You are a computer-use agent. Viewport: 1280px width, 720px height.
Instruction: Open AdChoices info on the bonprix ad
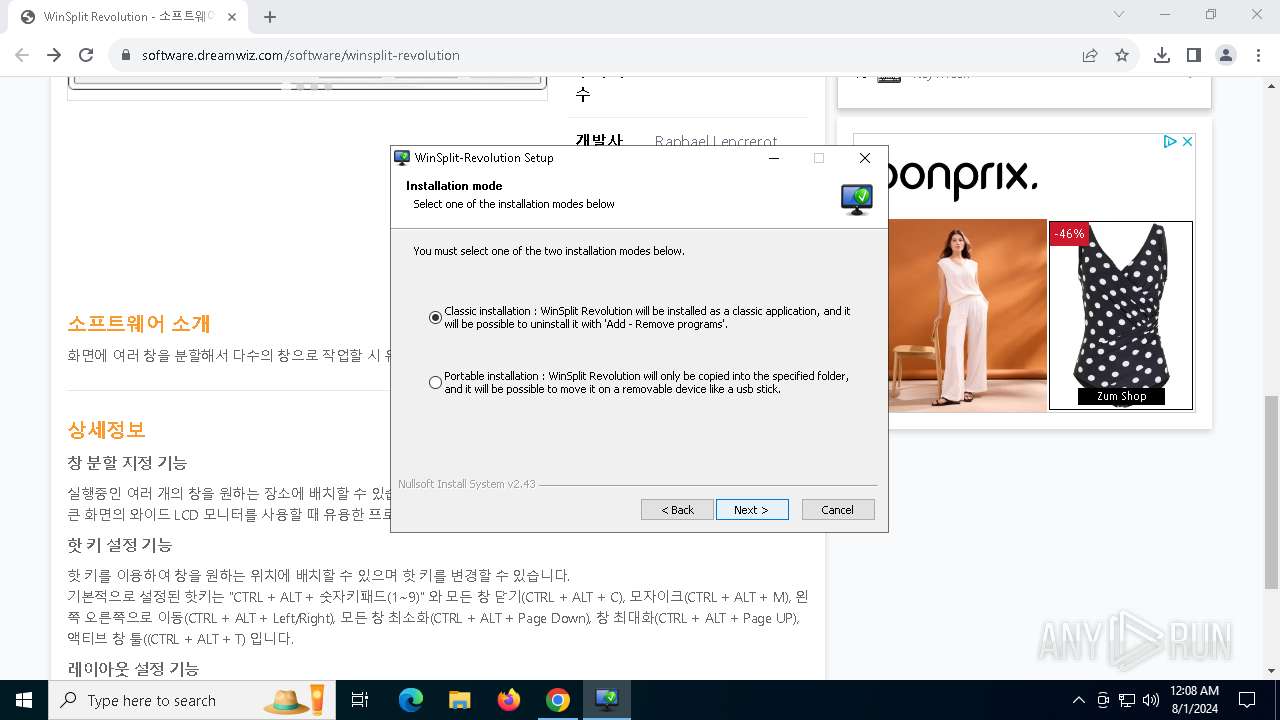[x=1170, y=142]
